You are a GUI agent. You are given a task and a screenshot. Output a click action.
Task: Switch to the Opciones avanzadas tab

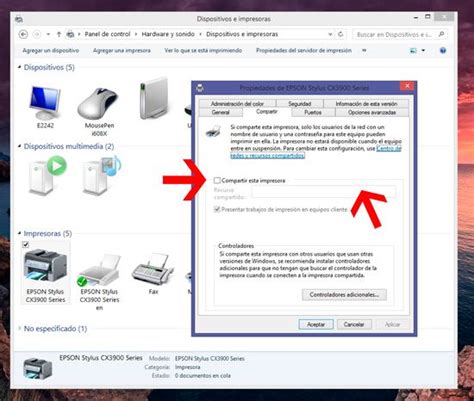pyautogui.click(x=372, y=112)
